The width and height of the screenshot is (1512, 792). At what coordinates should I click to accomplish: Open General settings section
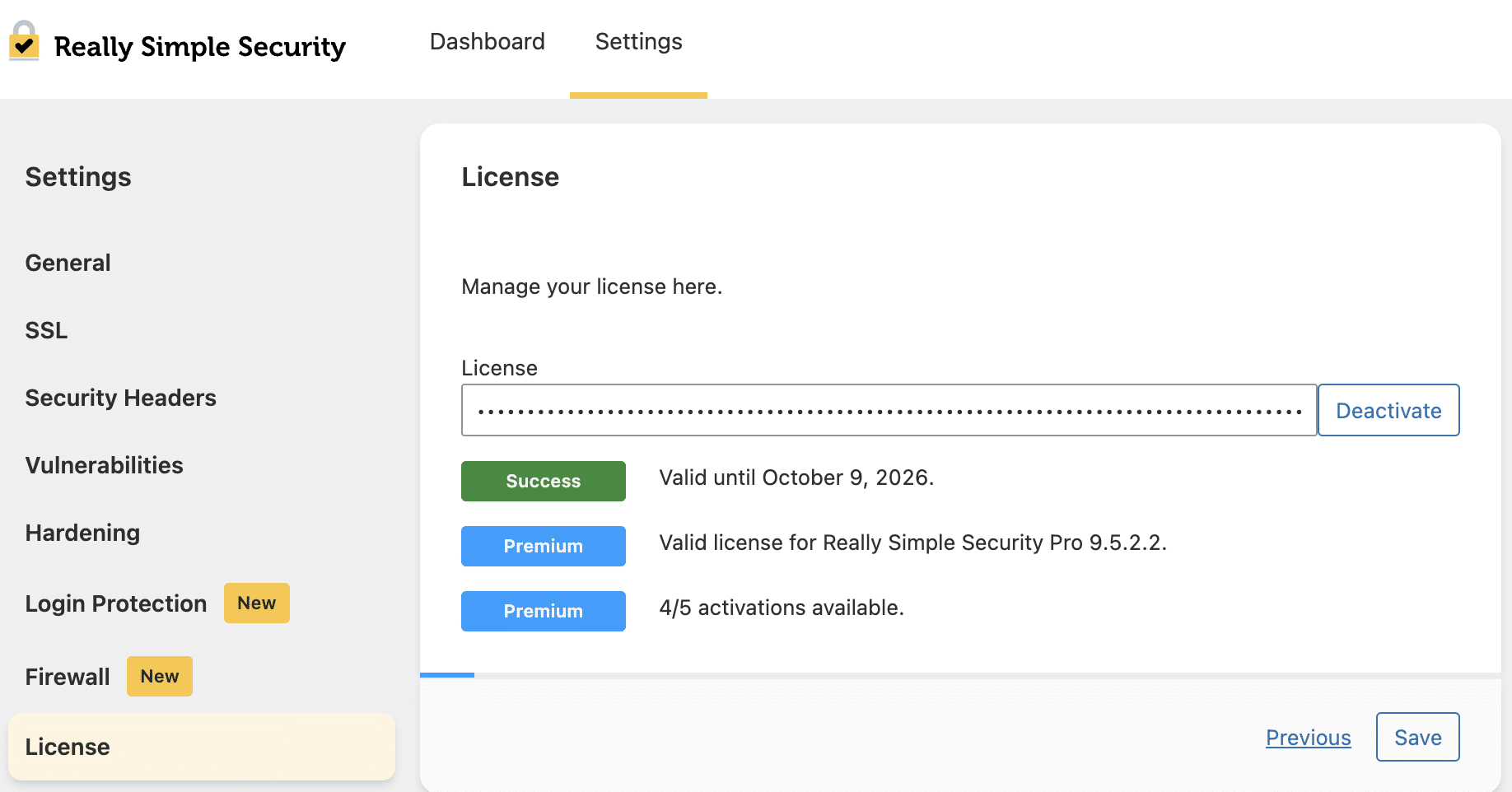coord(68,263)
